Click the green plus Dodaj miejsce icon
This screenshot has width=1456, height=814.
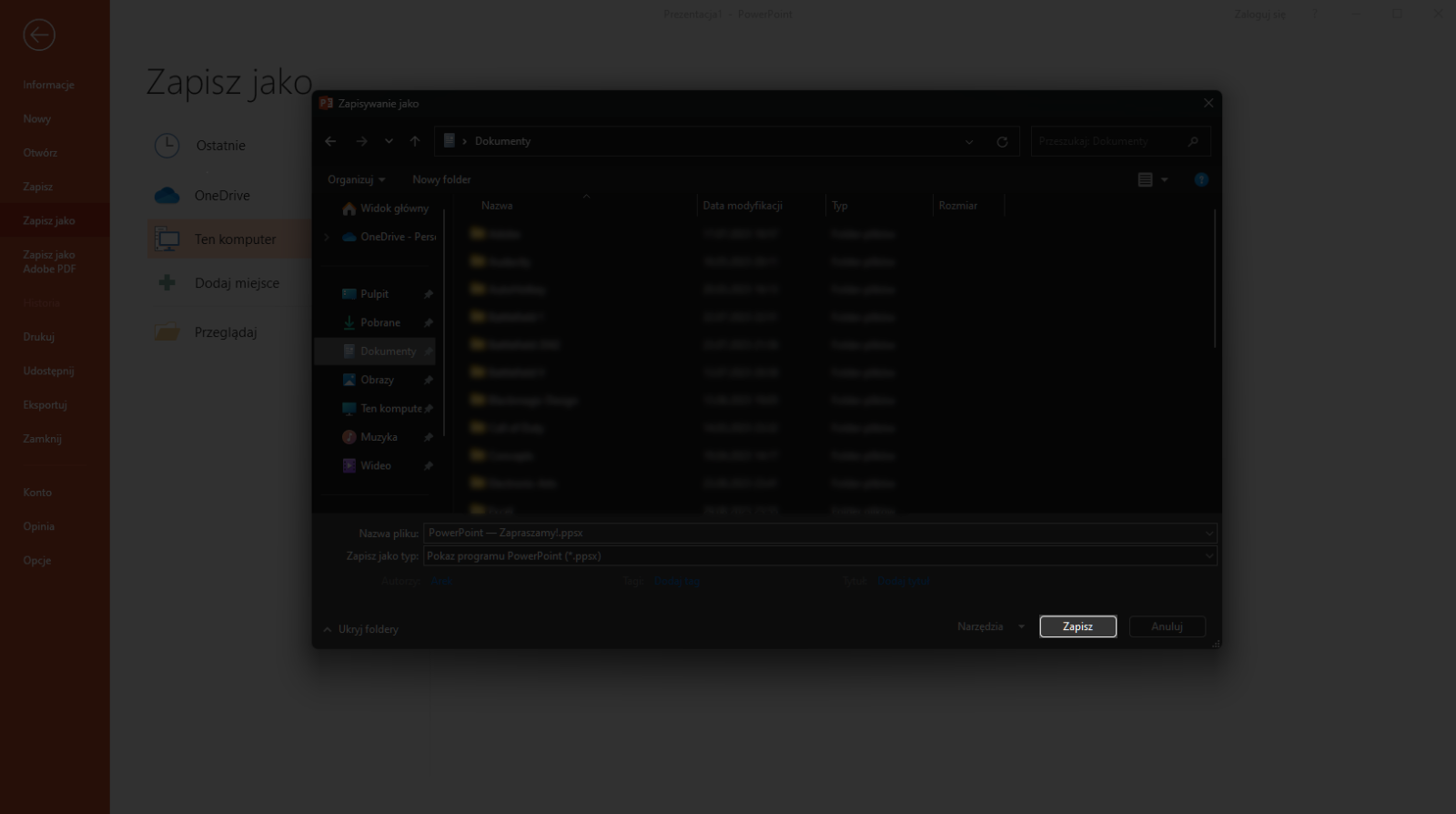click(x=167, y=283)
